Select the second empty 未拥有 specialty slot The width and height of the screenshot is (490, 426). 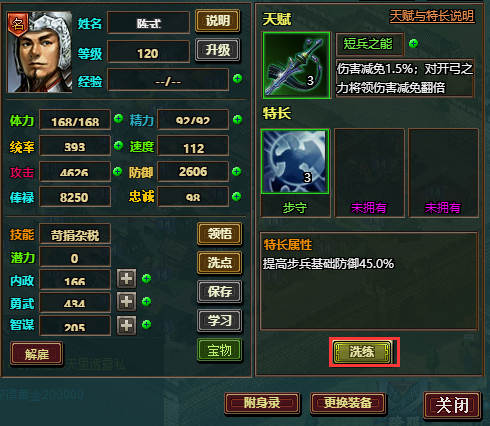click(x=443, y=173)
